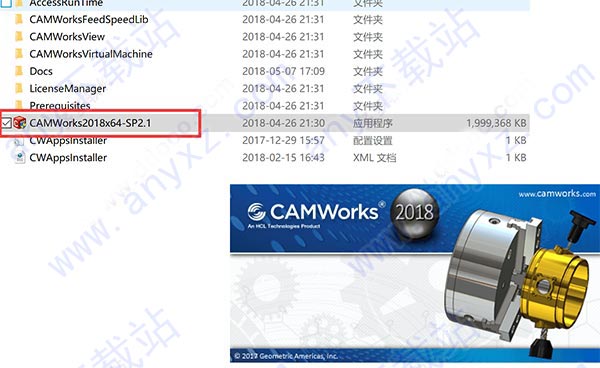This screenshot has width=600, height=368.
Task: Click the CAMWorks2018x64-SP2.1 application icon
Action: click(x=20, y=123)
